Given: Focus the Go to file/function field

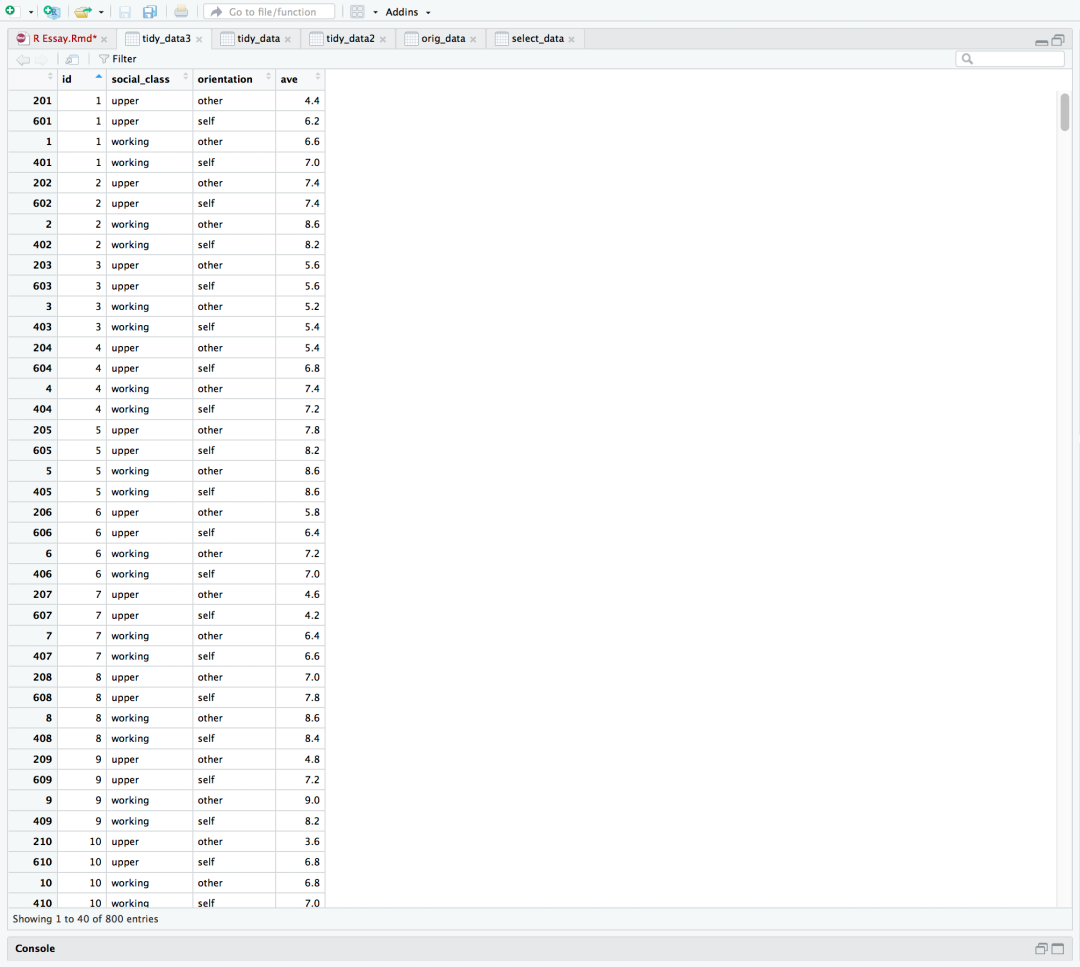Looking at the screenshot, I should pos(269,12).
